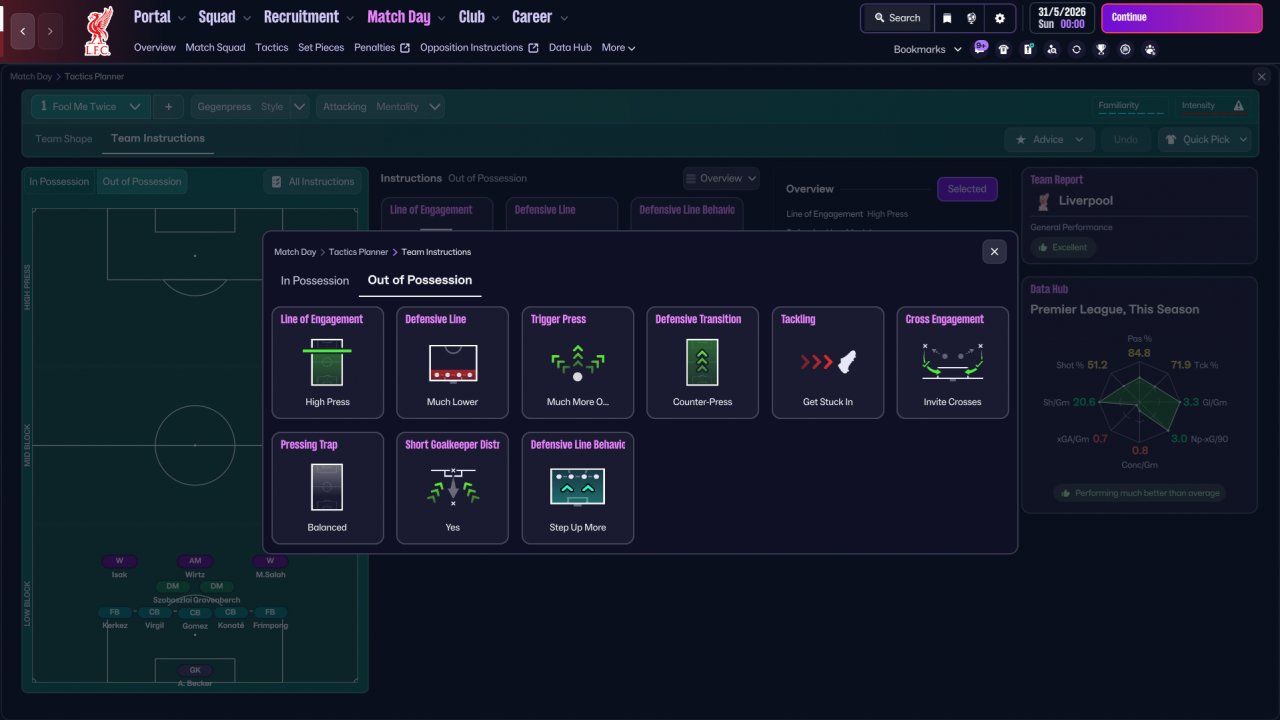1280x720 pixels.
Task: Open the Pressing Trap Balanced card
Action: pyautogui.click(x=327, y=488)
